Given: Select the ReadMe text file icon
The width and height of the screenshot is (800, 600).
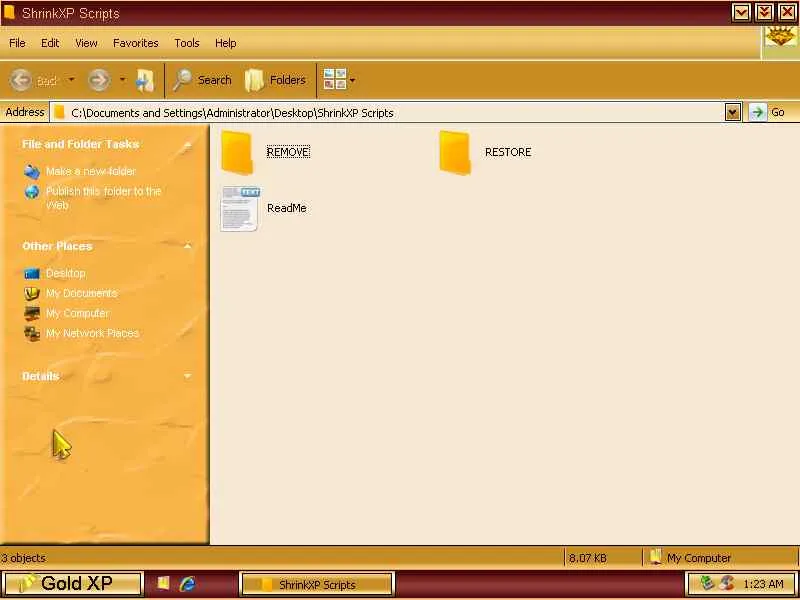Looking at the screenshot, I should [x=240, y=209].
